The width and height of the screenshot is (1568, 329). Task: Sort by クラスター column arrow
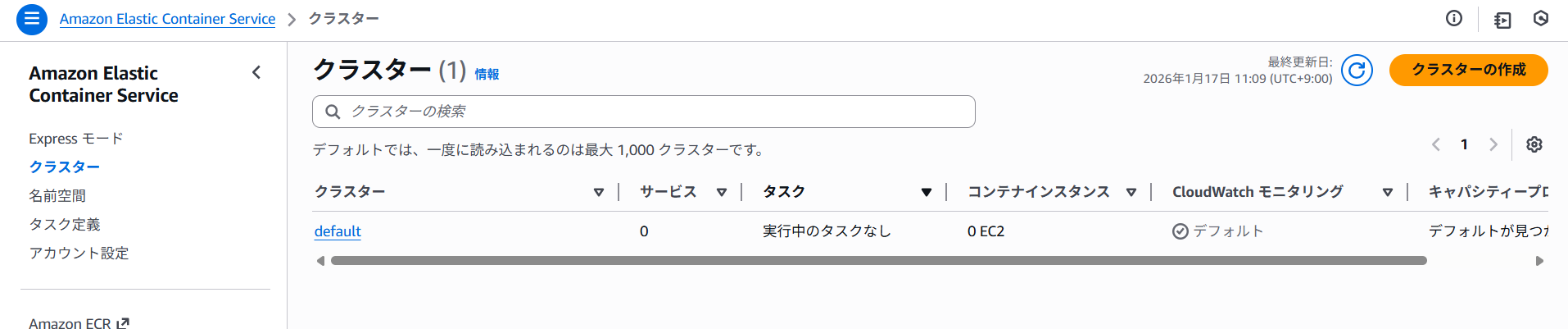(x=599, y=192)
